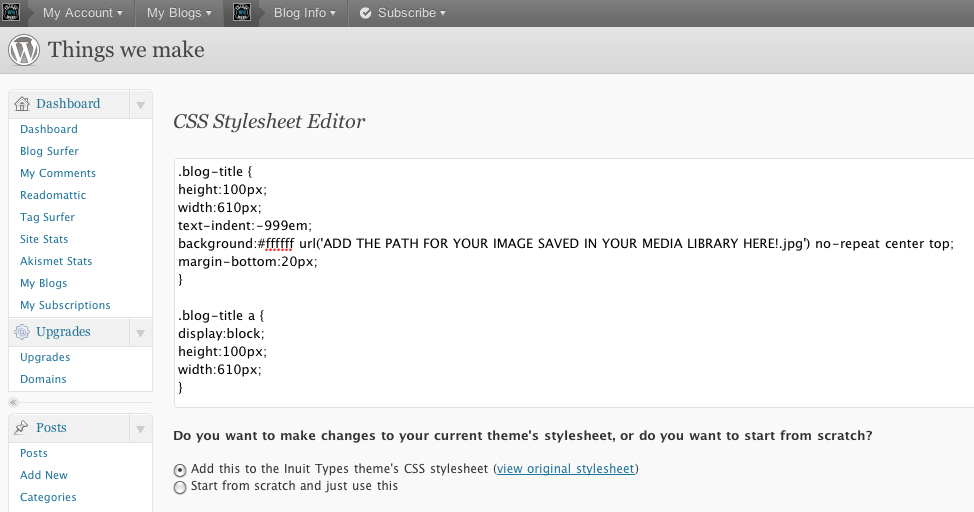Click the blog avatar icon before Blog Info

click(x=242, y=13)
